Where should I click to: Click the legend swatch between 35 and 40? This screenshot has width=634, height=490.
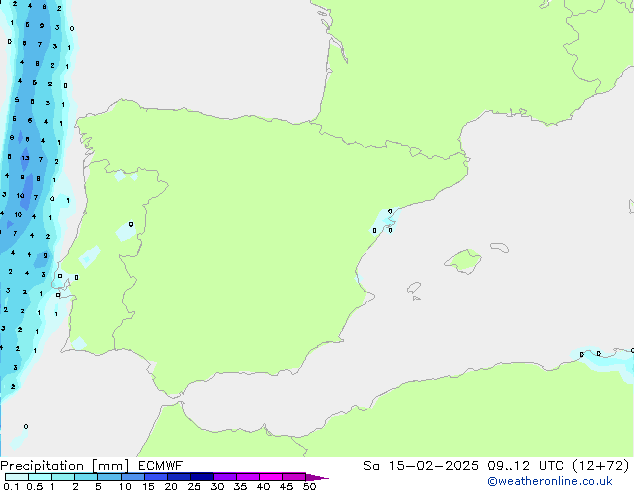point(247,477)
